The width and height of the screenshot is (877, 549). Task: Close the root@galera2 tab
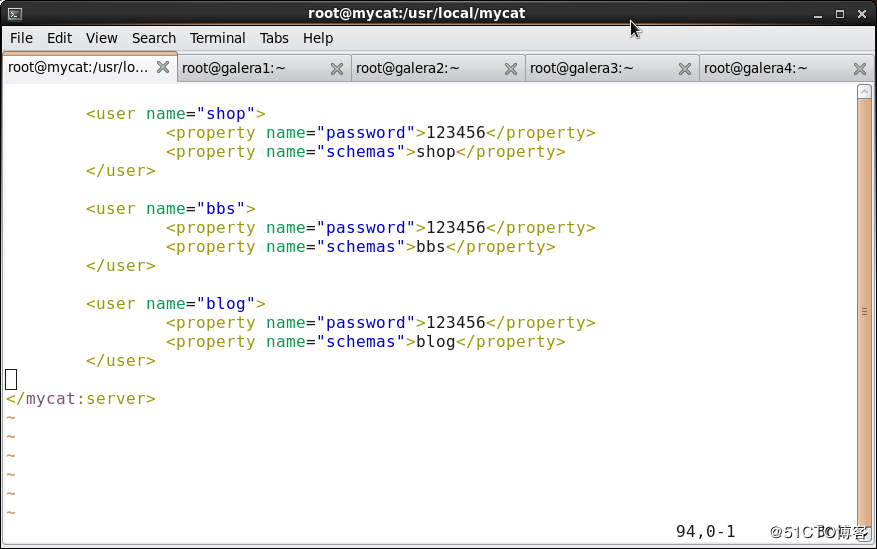(x=511, y=69)
